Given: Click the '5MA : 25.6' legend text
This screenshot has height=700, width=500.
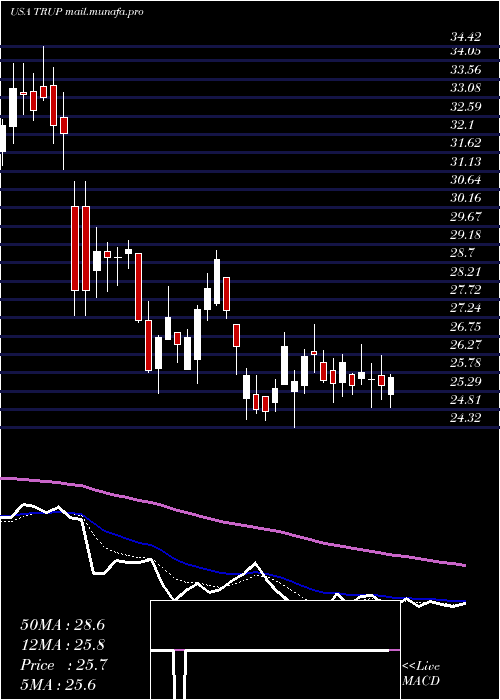Looking at the screenshot, I should tap(58, 684).
